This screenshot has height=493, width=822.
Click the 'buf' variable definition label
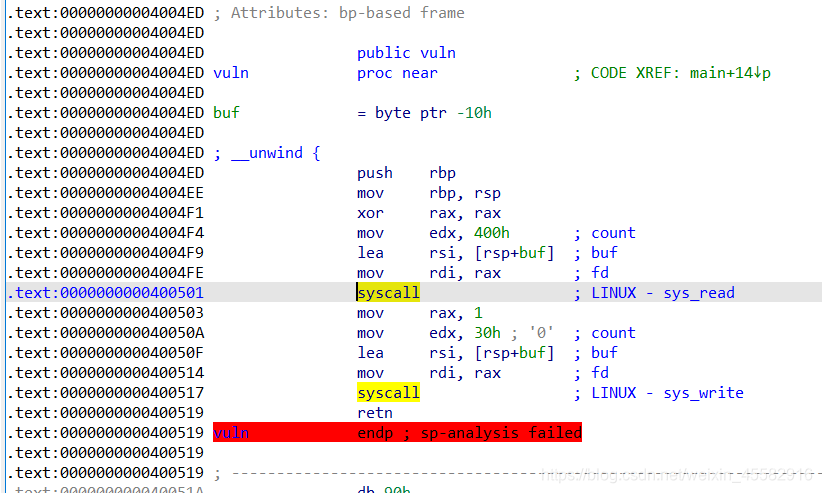point(226,113)
